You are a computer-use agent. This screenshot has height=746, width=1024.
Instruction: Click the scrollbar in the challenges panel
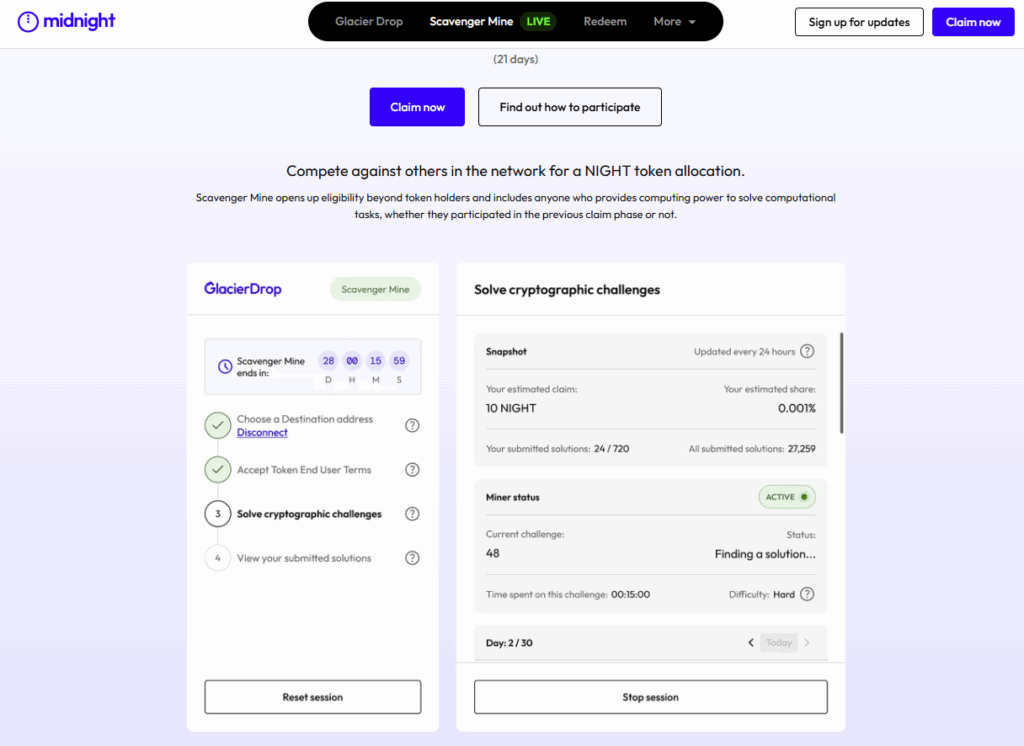coord(841,383)
